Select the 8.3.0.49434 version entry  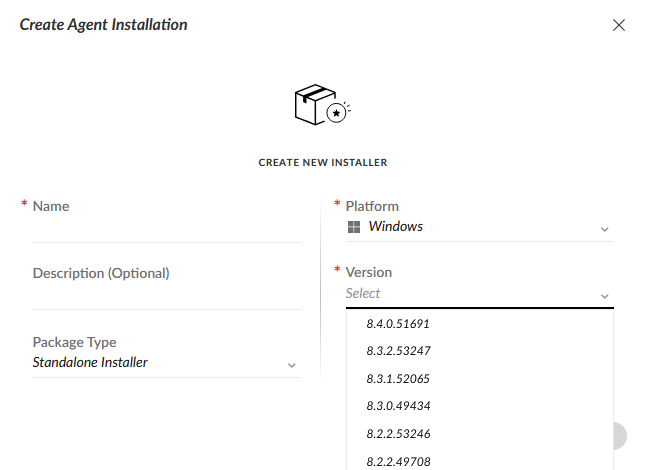(x=398, y=406)
